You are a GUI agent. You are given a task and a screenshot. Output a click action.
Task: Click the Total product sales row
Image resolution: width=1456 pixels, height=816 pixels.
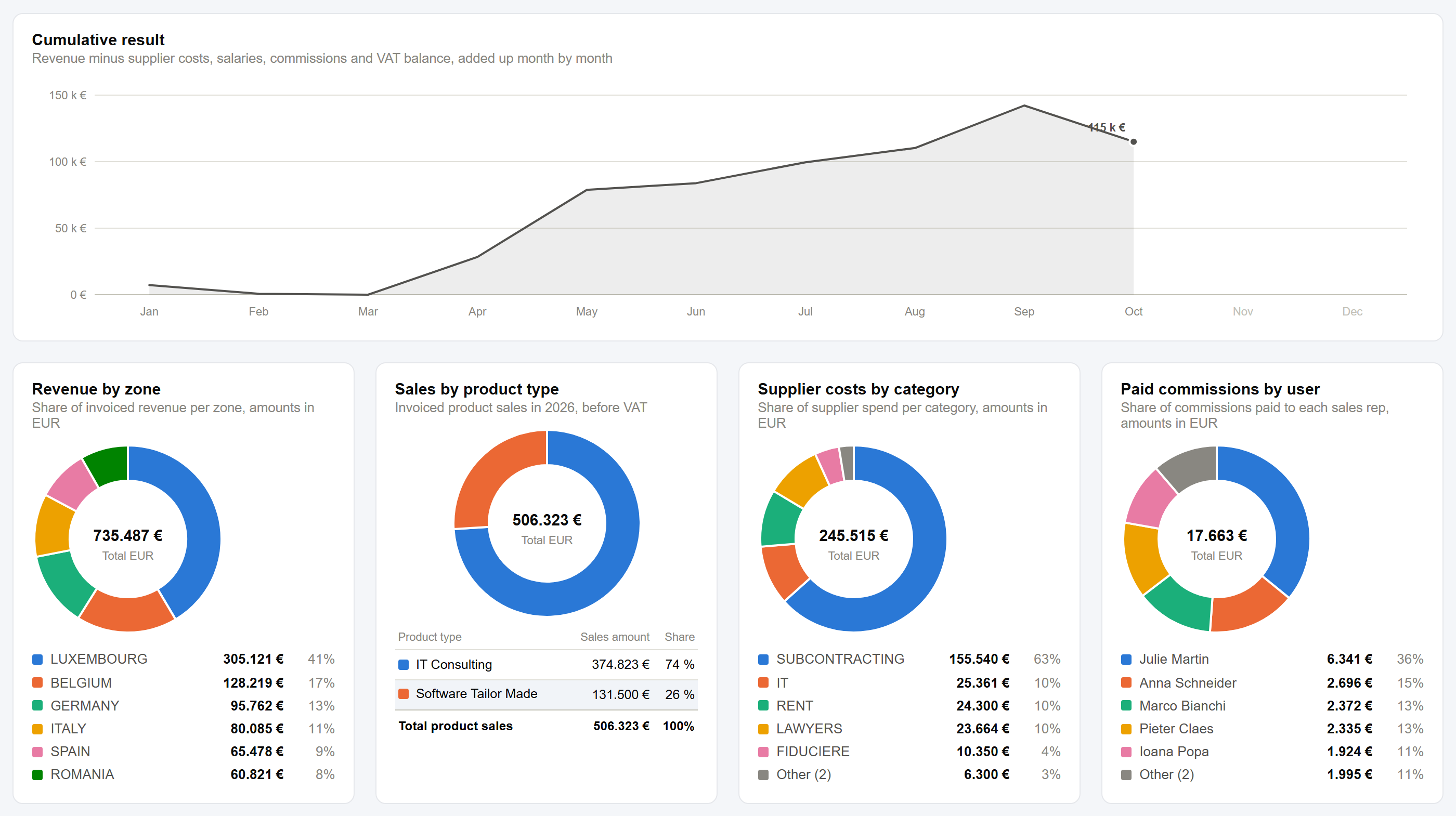pos(547,726)
